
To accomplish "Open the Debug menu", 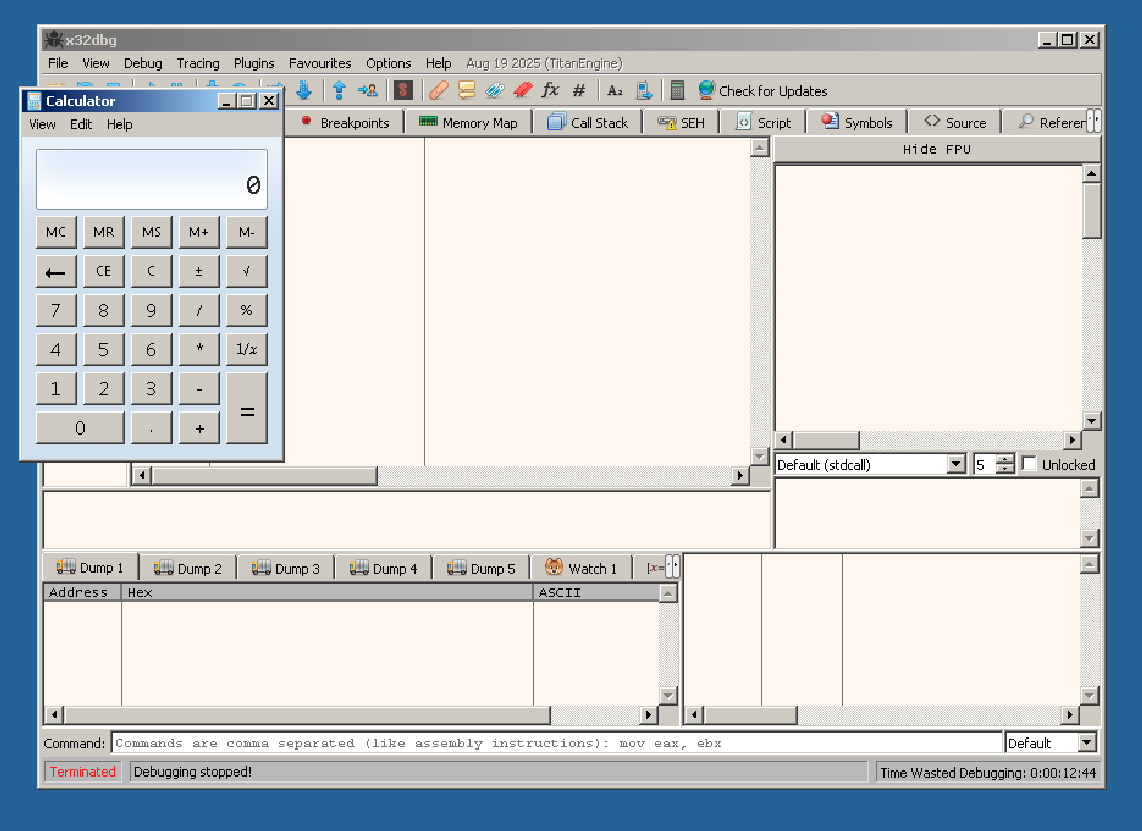I will [x=143, y=63].
